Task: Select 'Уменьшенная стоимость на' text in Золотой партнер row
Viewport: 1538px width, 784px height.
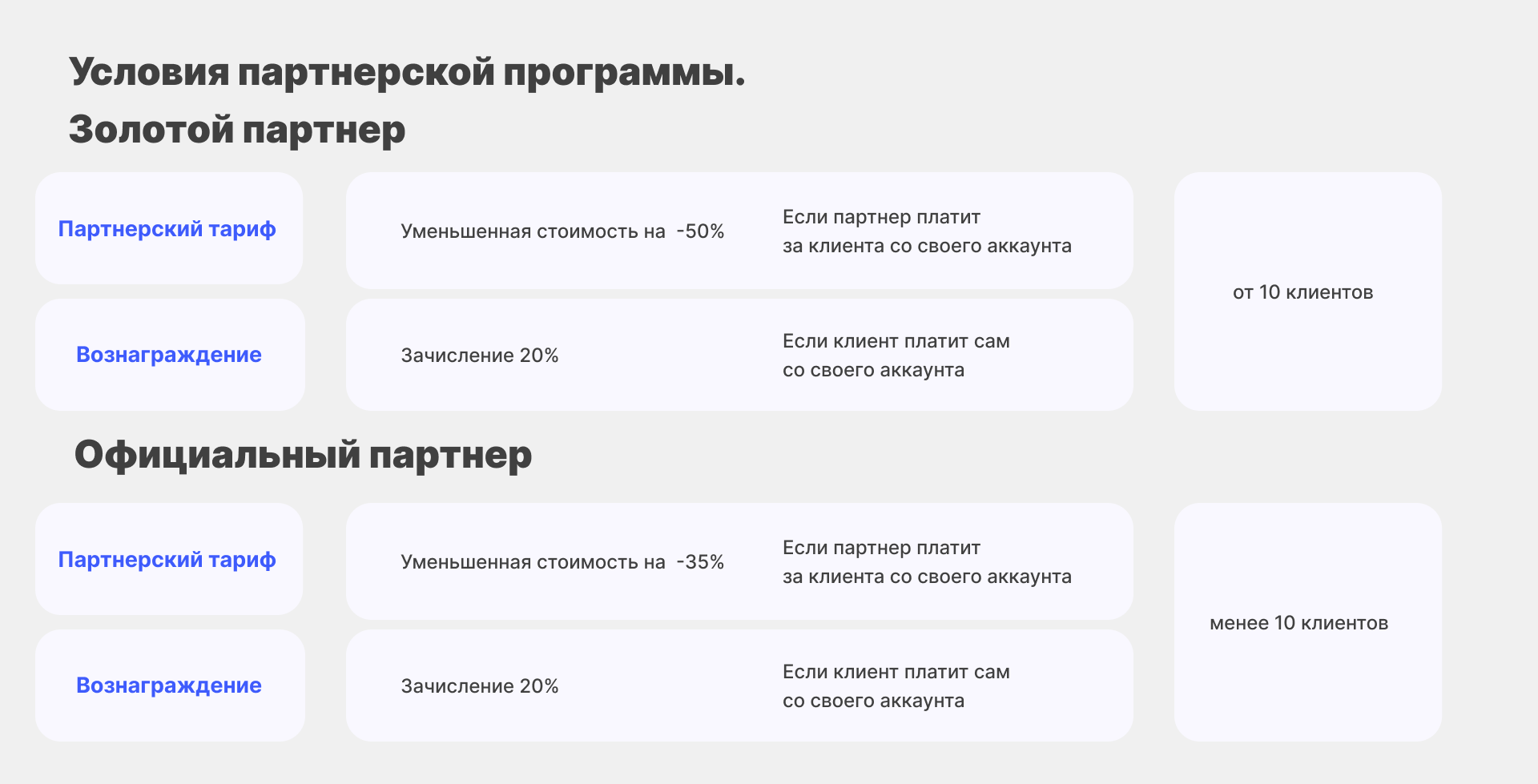Action: pos(533,231)
